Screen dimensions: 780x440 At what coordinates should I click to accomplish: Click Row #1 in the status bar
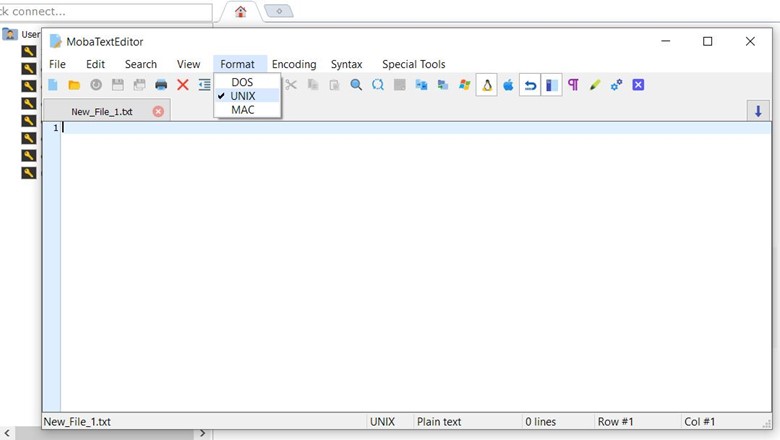coord(615,422)
